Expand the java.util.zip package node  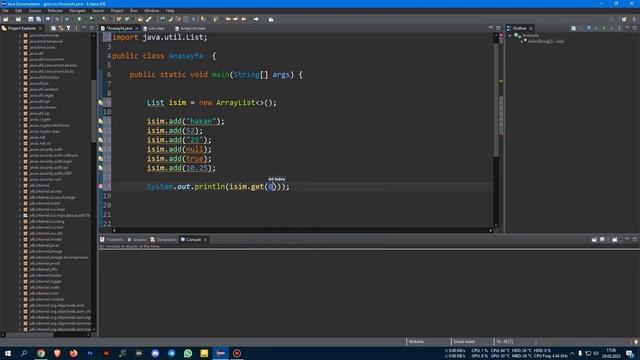[20, 113]
